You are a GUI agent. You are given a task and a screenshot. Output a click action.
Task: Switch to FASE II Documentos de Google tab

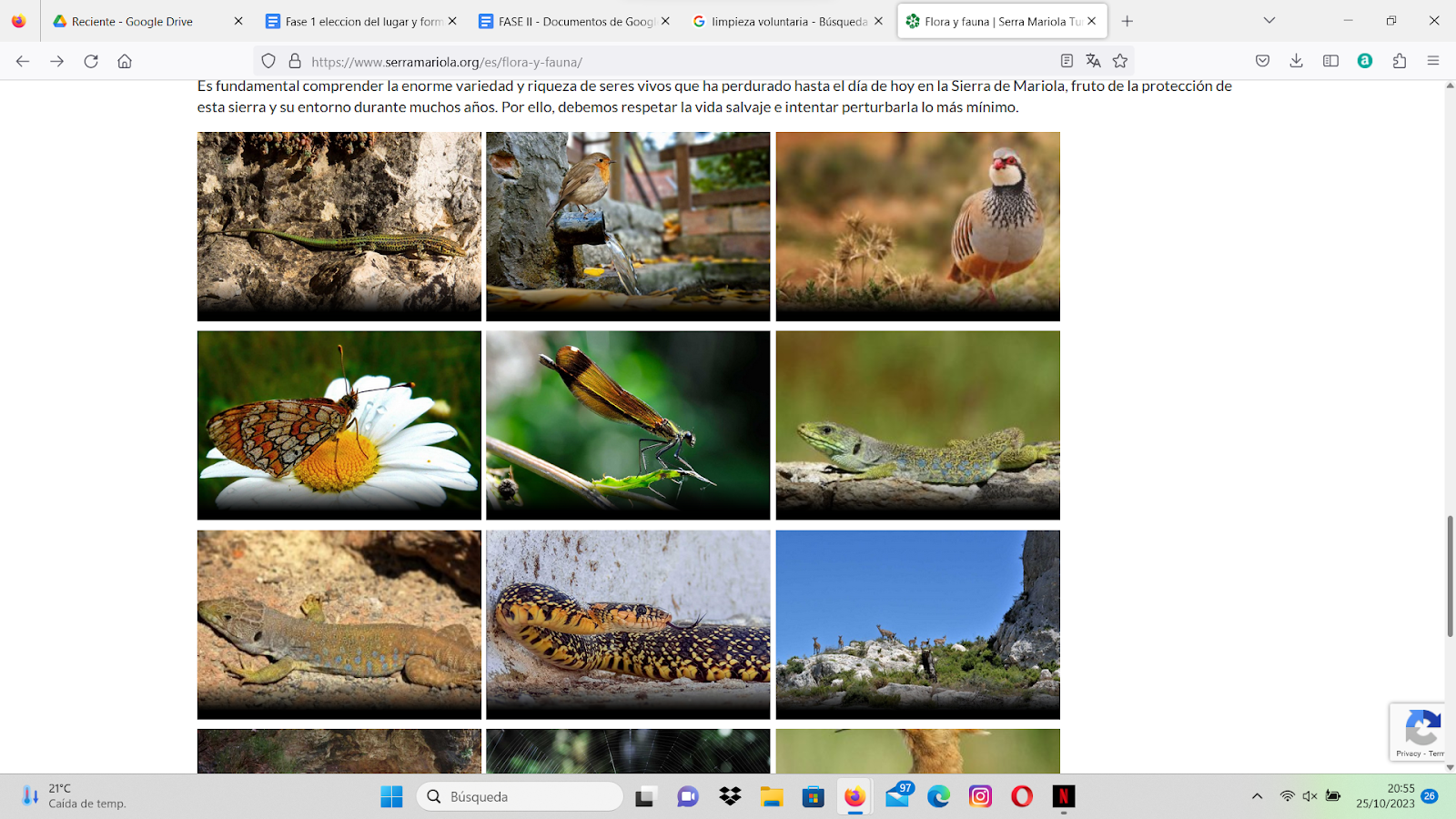(576, 21)
